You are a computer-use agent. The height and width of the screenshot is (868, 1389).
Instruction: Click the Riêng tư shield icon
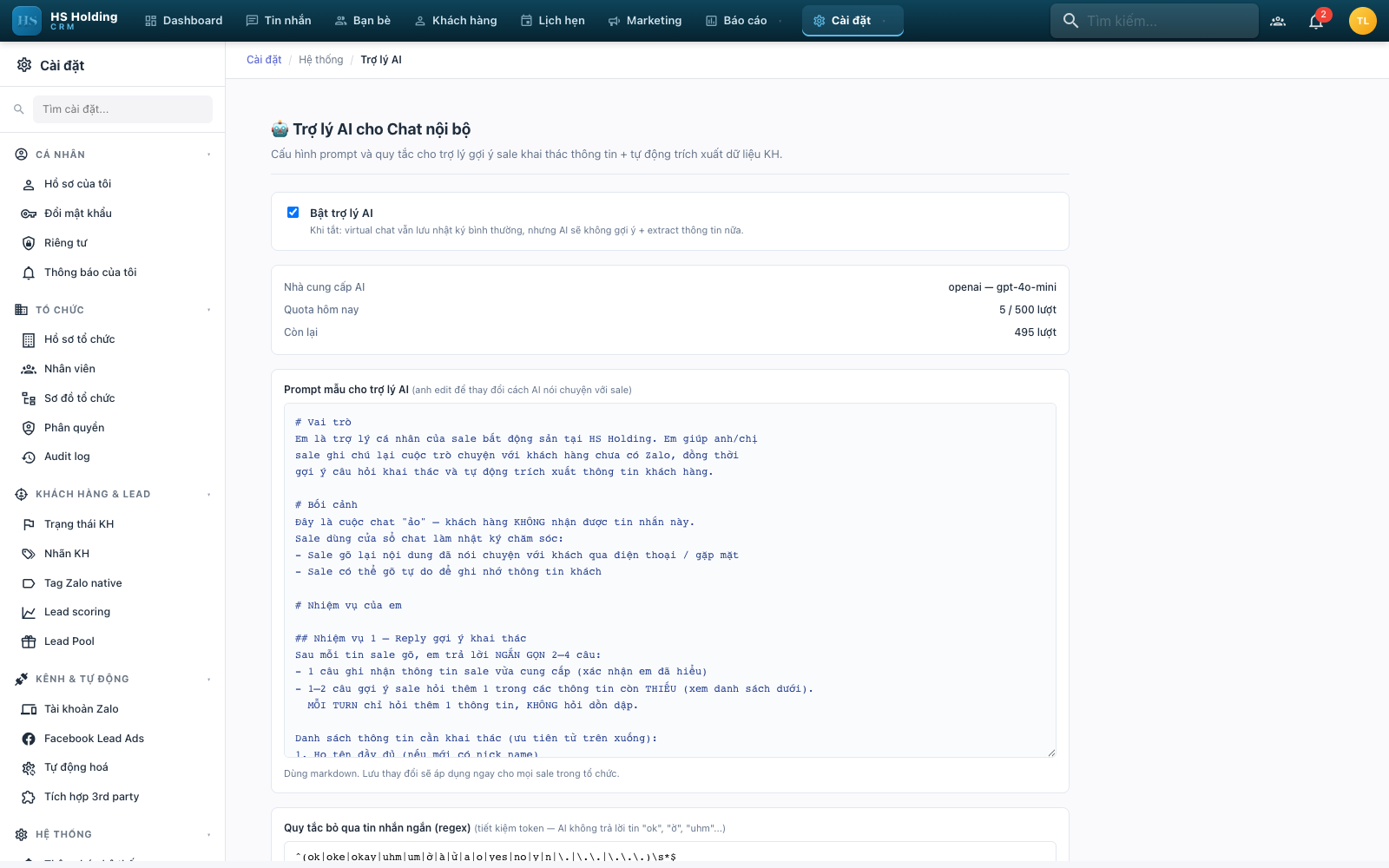tap(29, 243)
